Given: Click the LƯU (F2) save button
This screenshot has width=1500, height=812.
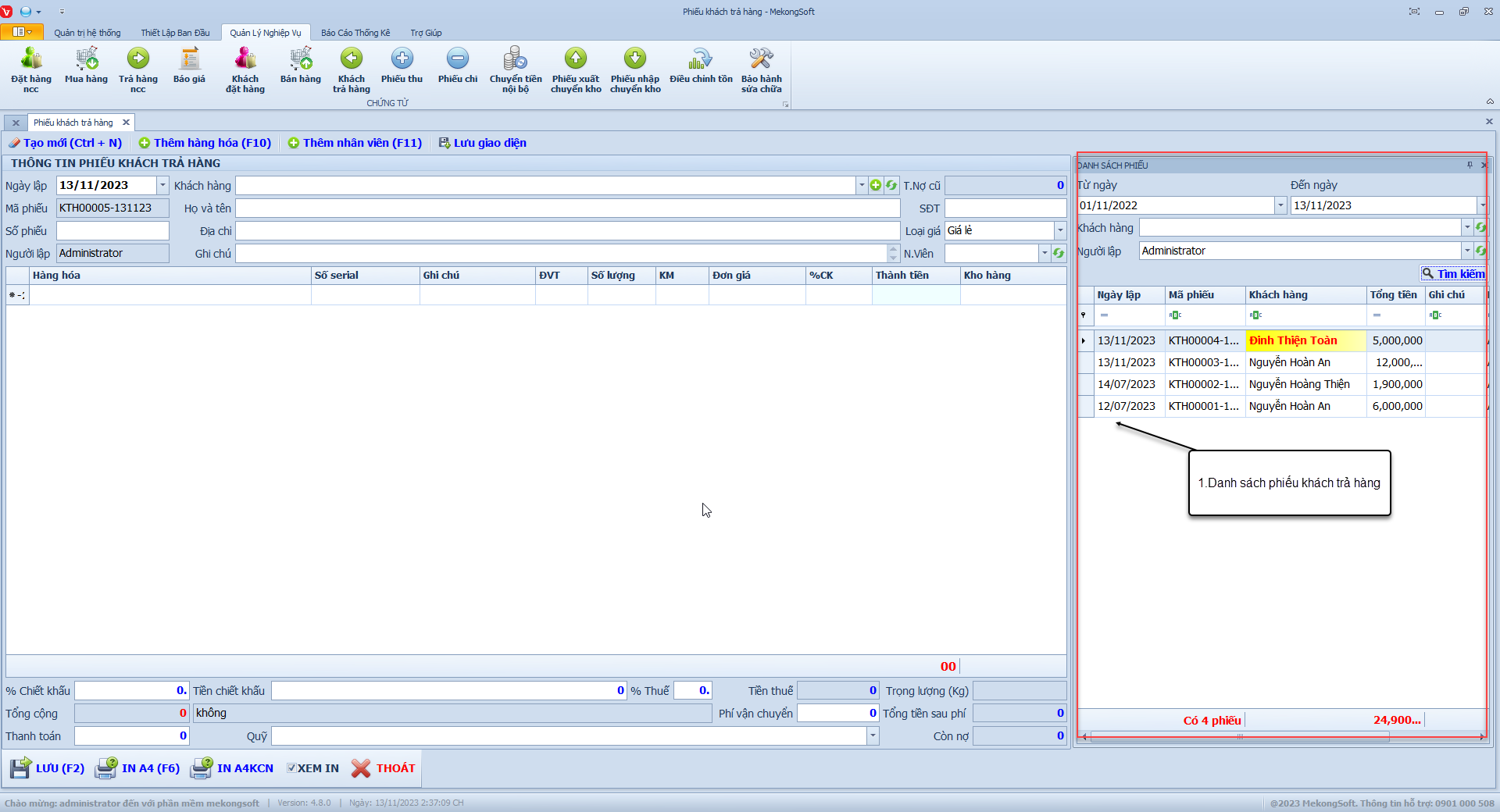Looking at the screenshot, I should [48, 768].
